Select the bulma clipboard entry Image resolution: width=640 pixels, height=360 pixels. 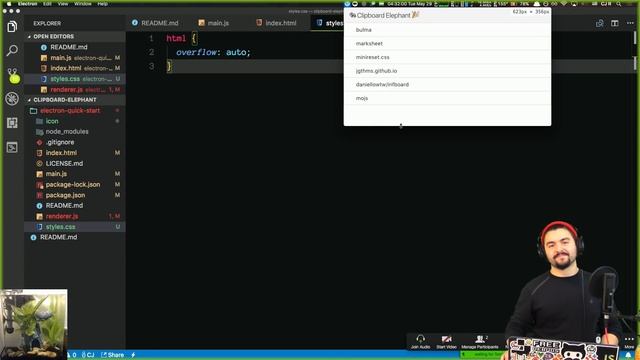tap(447, 30)
